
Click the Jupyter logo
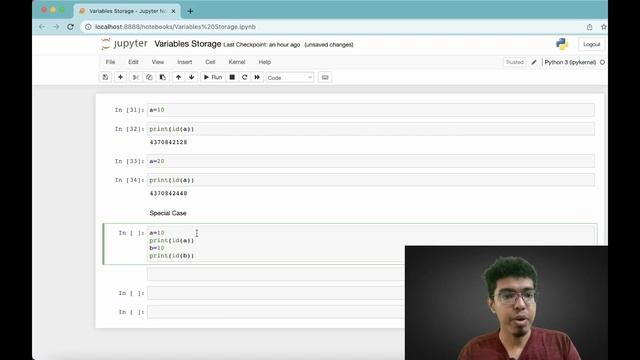[124, 44]
